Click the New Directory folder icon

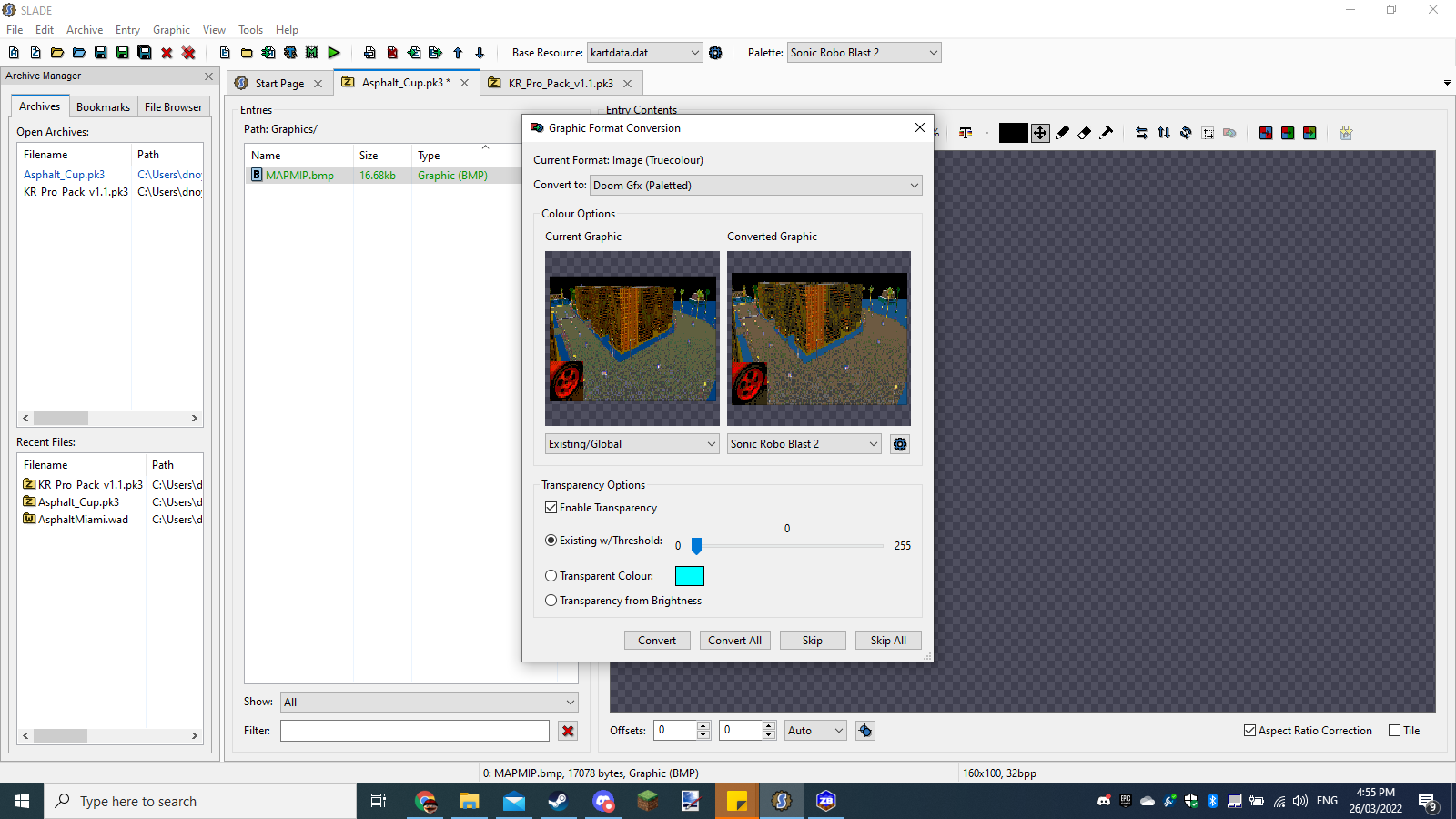click(247, 53)
